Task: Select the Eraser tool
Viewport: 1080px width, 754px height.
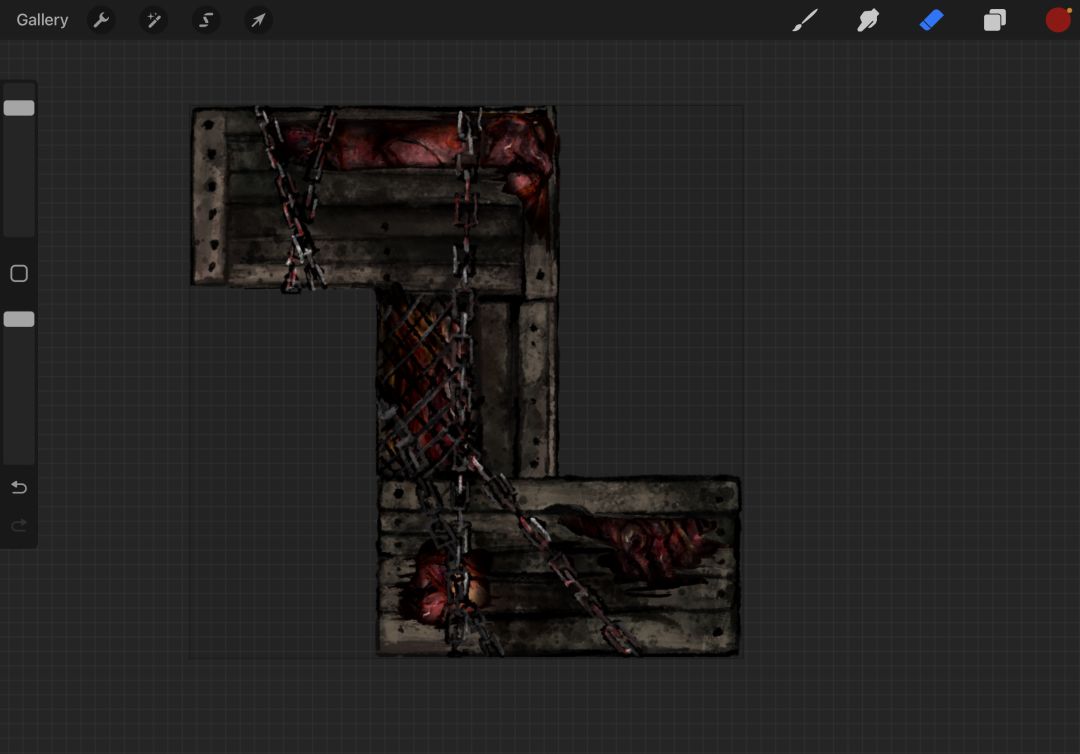Action: pyautogui.click(x=931, y=20)
